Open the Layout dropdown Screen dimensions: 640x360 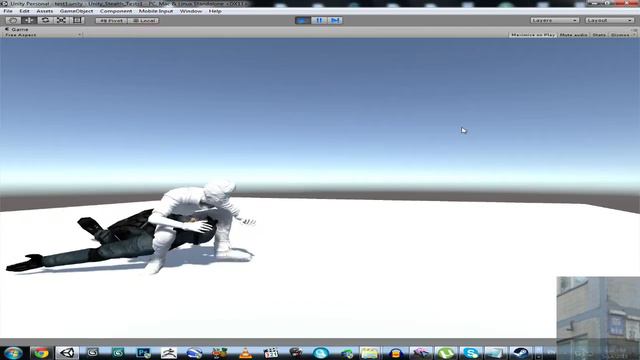click(x=609, y=20)
